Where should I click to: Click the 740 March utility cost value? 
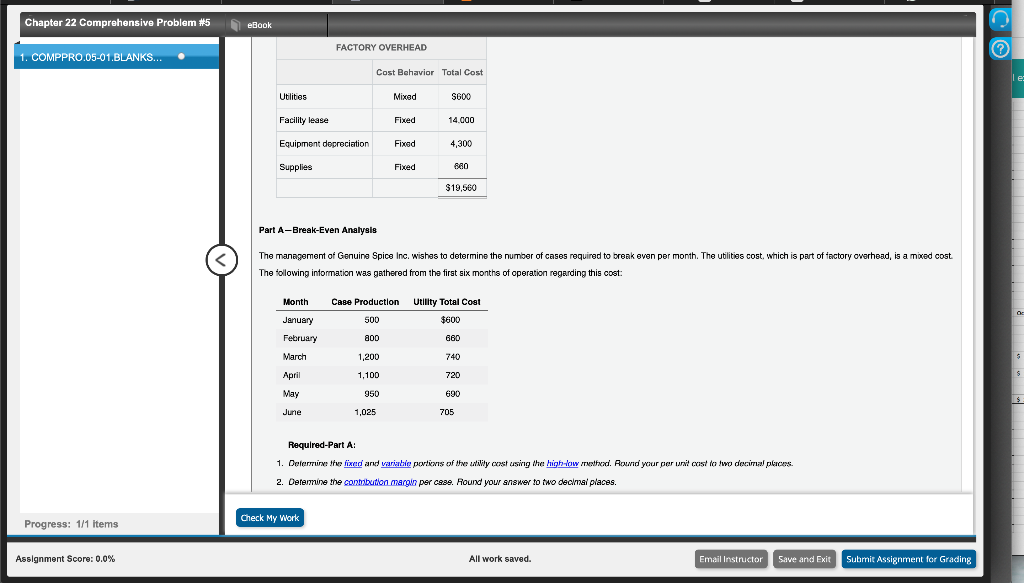pos(453,356)
